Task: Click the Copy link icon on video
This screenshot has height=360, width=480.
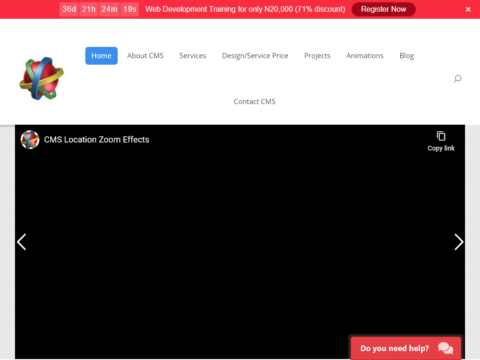Action: (x=441, y=136)
